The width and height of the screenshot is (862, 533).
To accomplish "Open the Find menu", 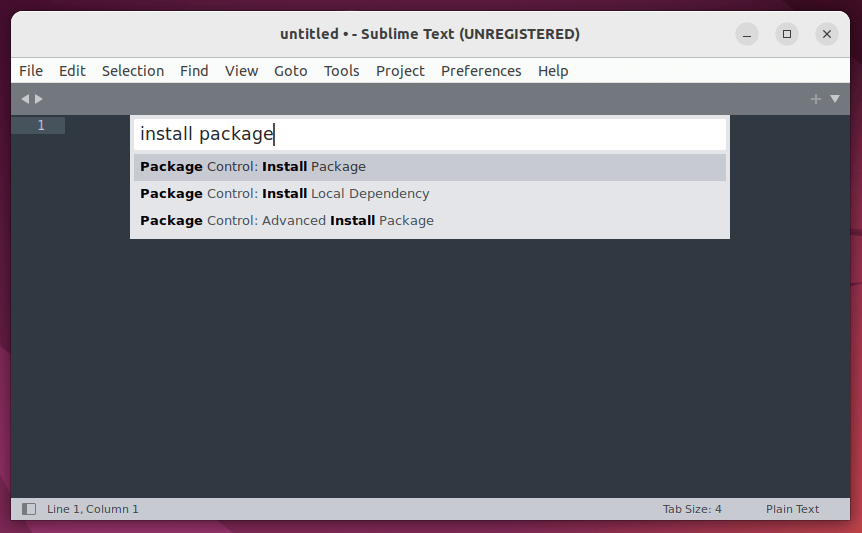I will point(194,71).
